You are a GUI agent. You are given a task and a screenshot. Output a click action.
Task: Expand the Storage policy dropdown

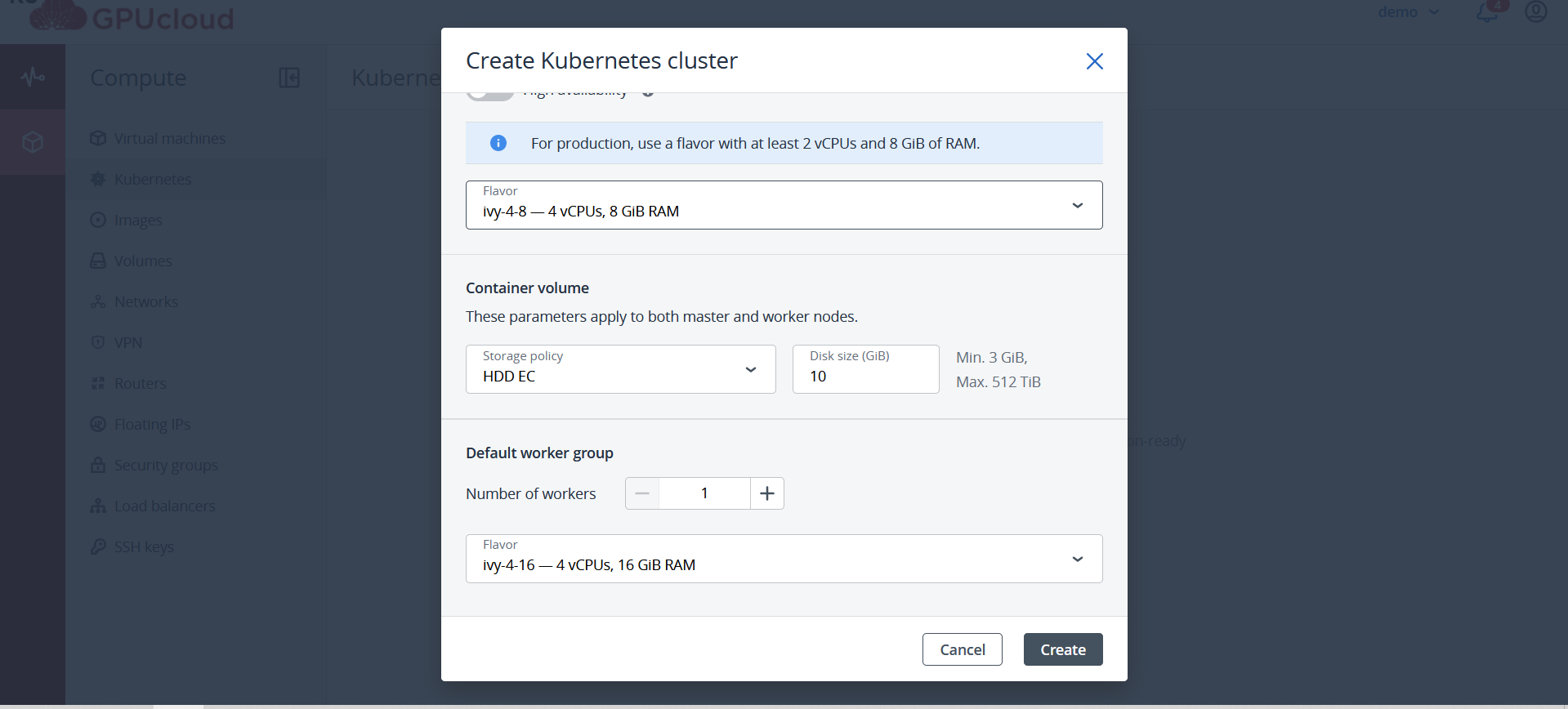[620, 369]
